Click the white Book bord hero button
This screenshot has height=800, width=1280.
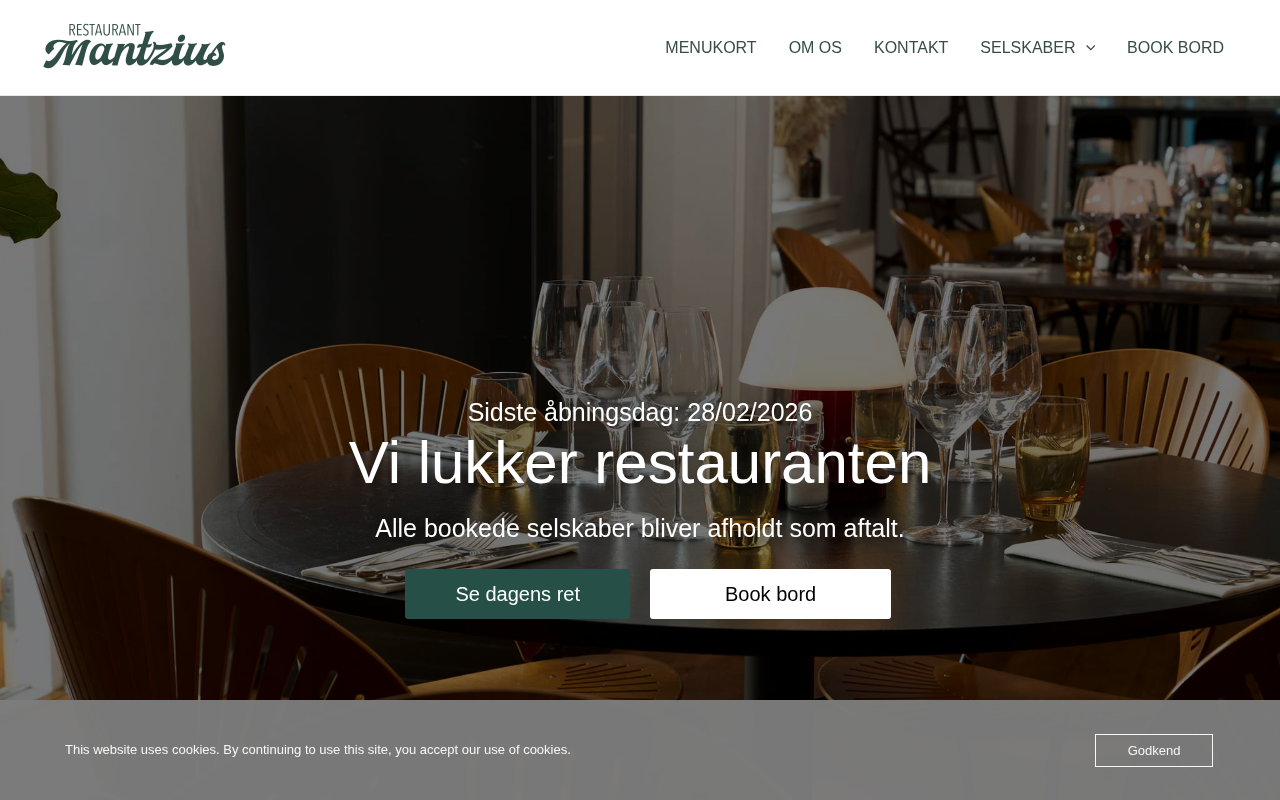[x=770, y=594]
